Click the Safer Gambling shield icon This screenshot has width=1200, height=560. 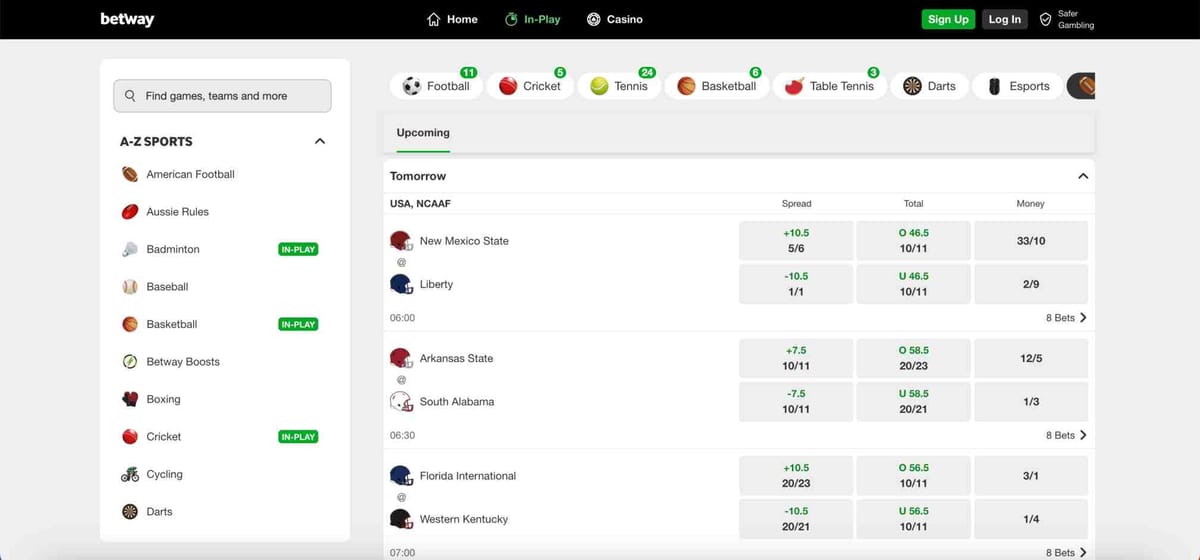(1045, 19)
